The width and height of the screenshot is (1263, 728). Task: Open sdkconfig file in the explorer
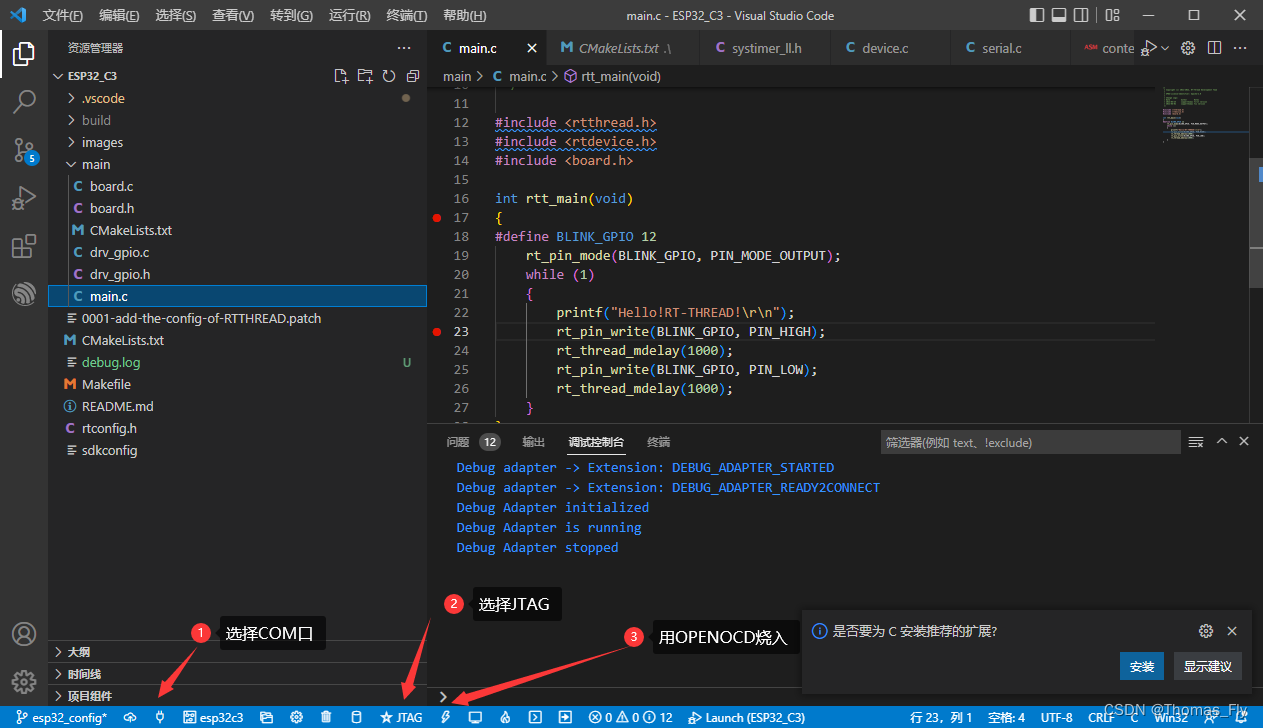click(x=237, y=450)
